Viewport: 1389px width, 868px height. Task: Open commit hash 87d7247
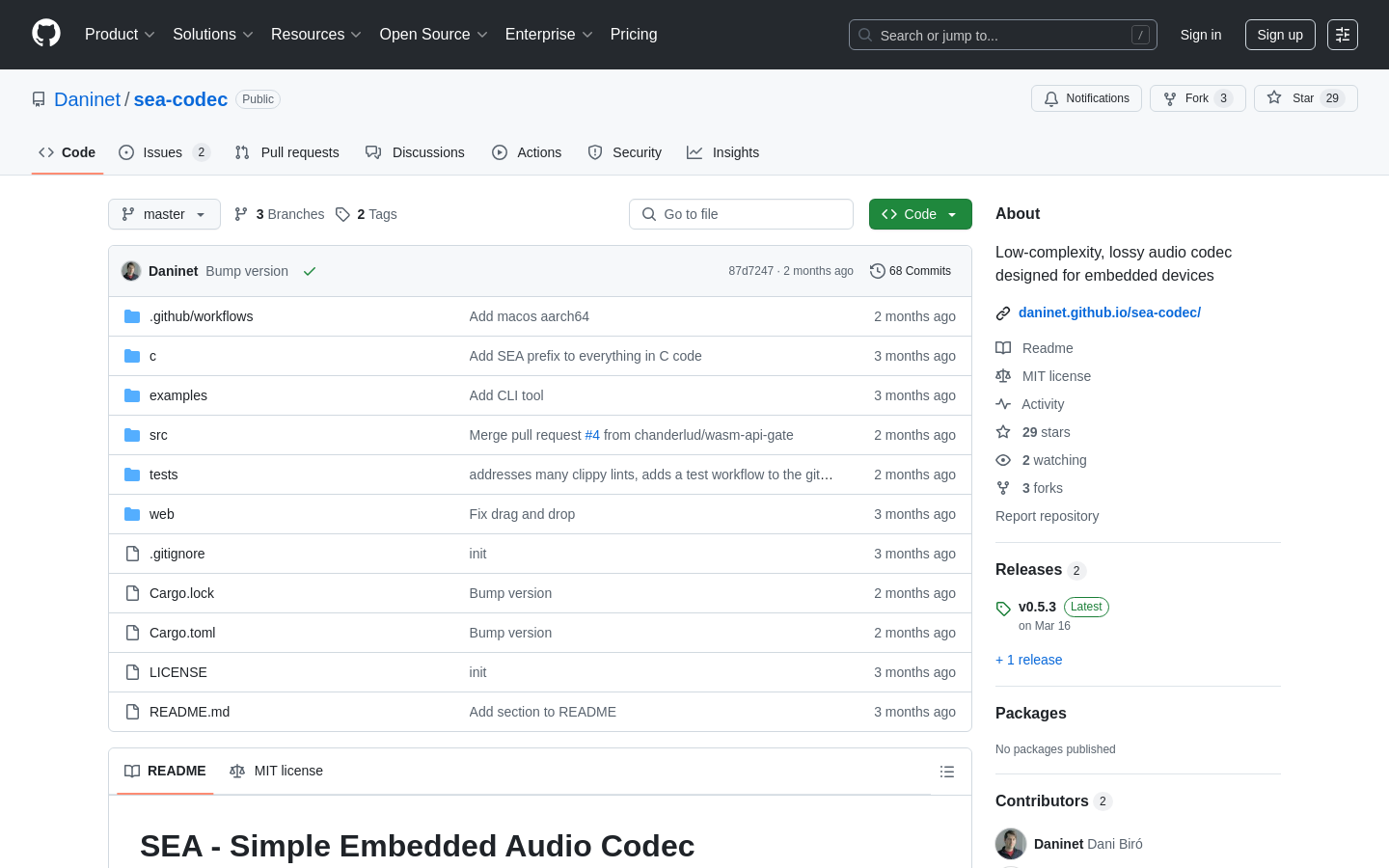[x=750, y=271]
